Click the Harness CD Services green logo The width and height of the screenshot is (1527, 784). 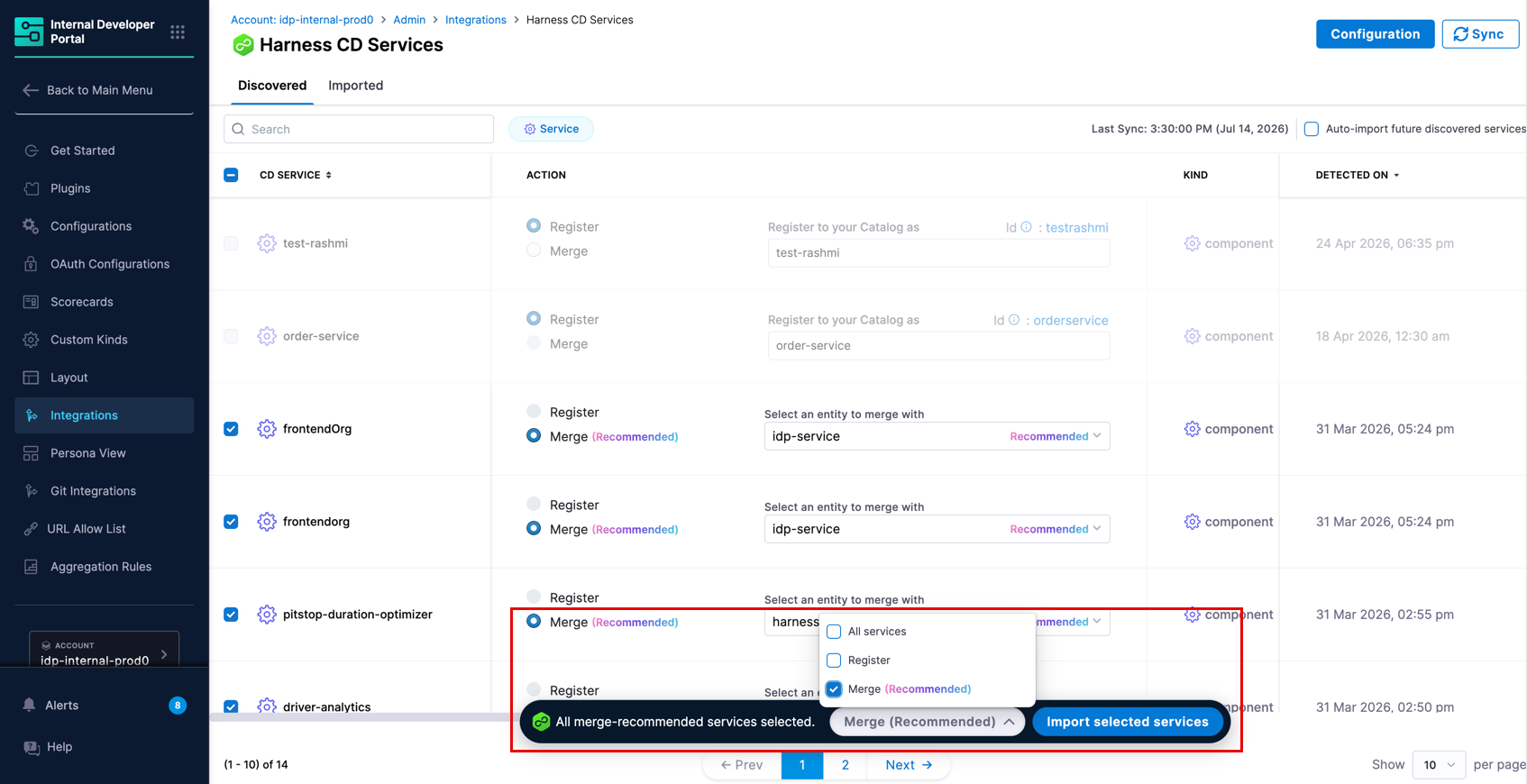click(x=242, y=44)
